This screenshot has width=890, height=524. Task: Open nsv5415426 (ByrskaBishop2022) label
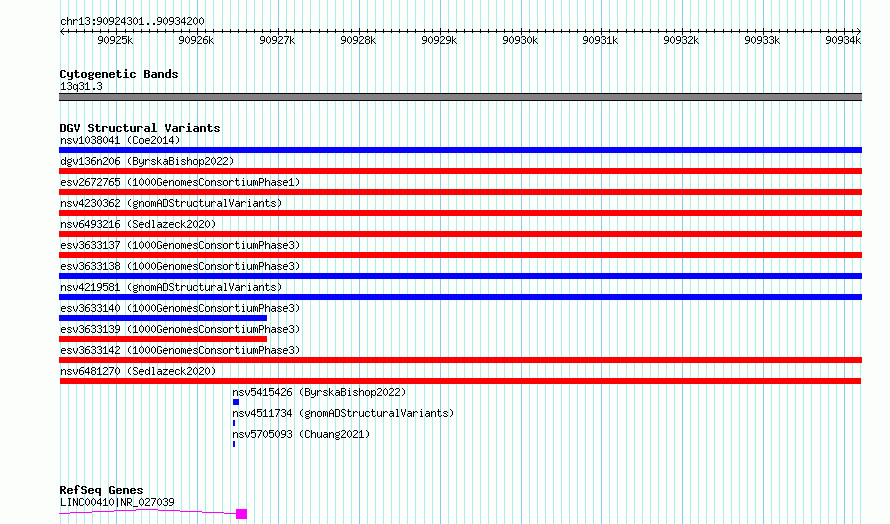point(319,392)
